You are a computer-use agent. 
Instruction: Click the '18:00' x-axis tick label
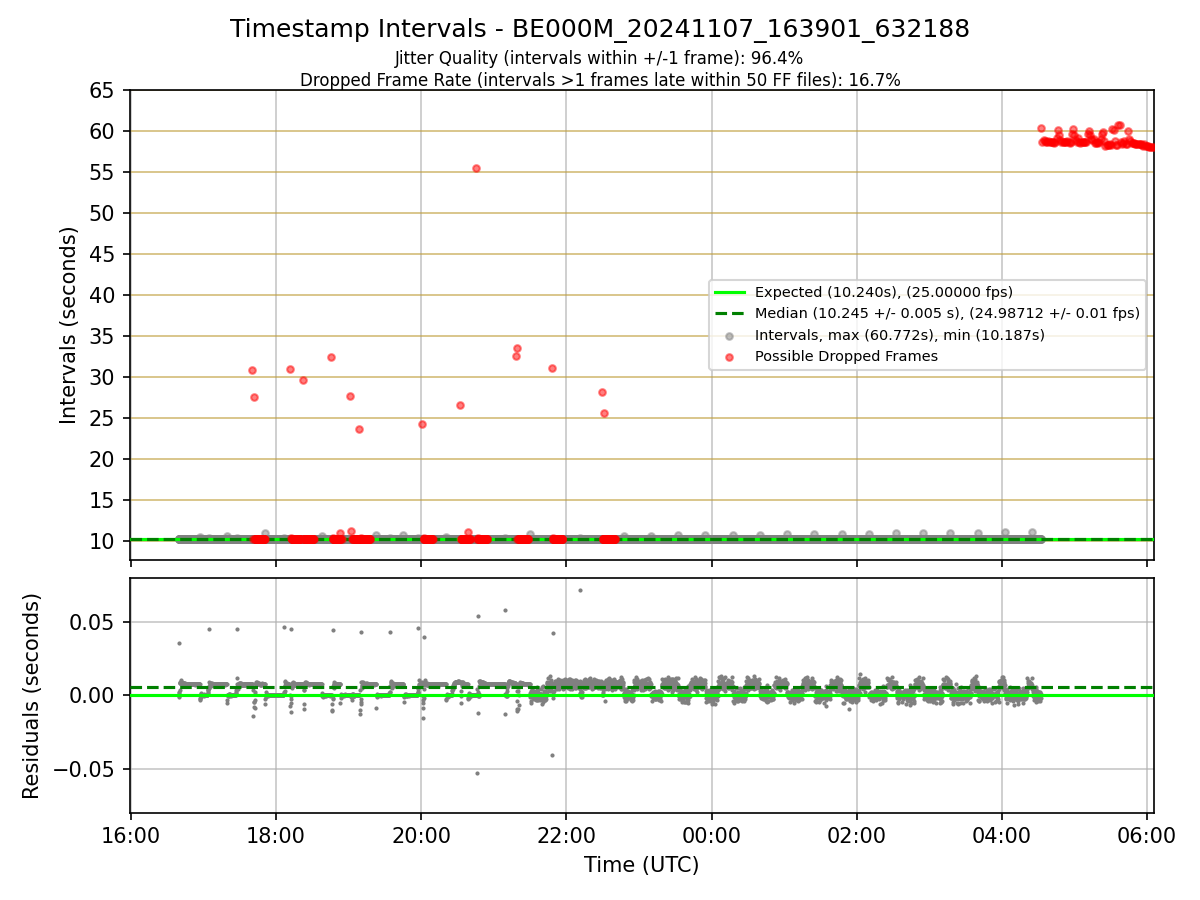point(275,834)
